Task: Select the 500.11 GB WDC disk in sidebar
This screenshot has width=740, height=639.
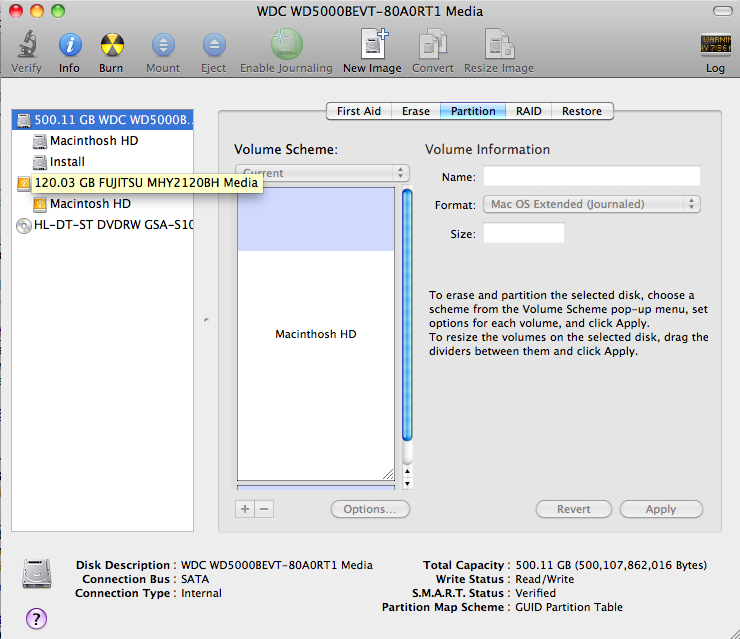Action: click(102, 120)
